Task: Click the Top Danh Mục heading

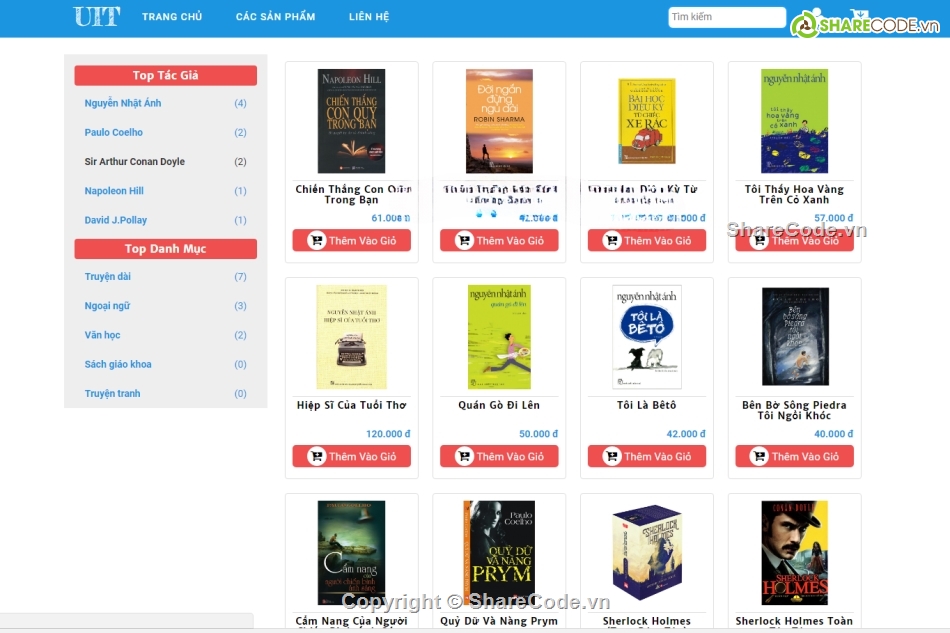Action: tap(165, 248)
